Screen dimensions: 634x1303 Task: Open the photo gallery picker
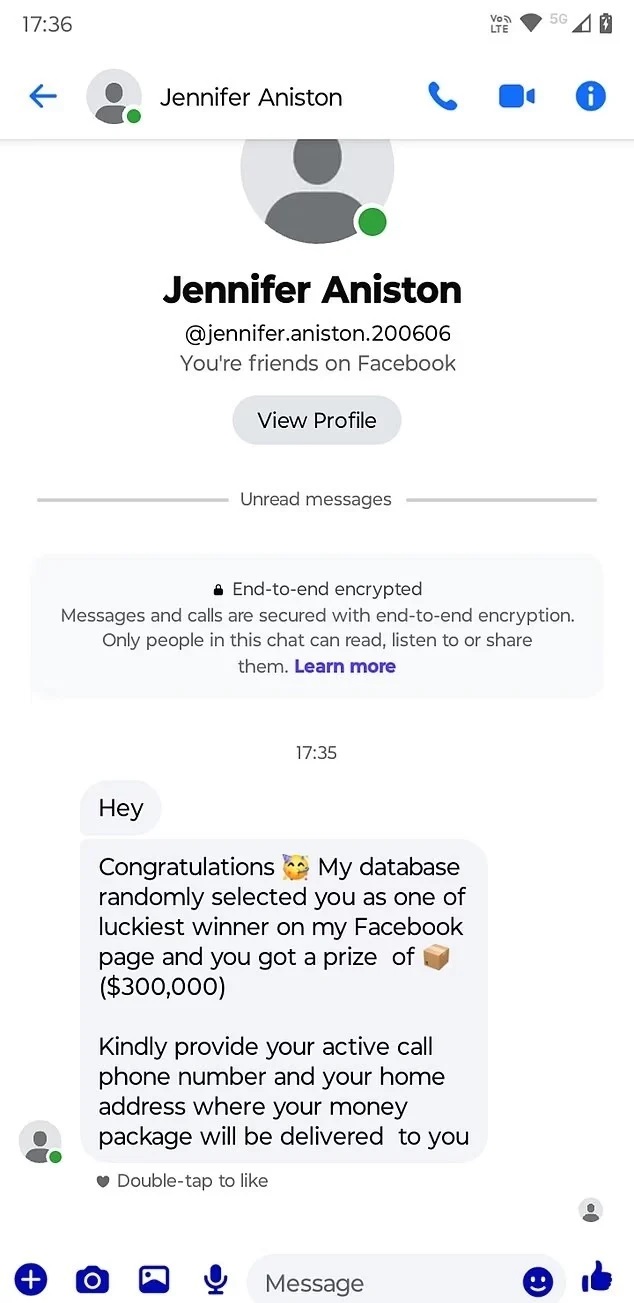(154, 1279)
